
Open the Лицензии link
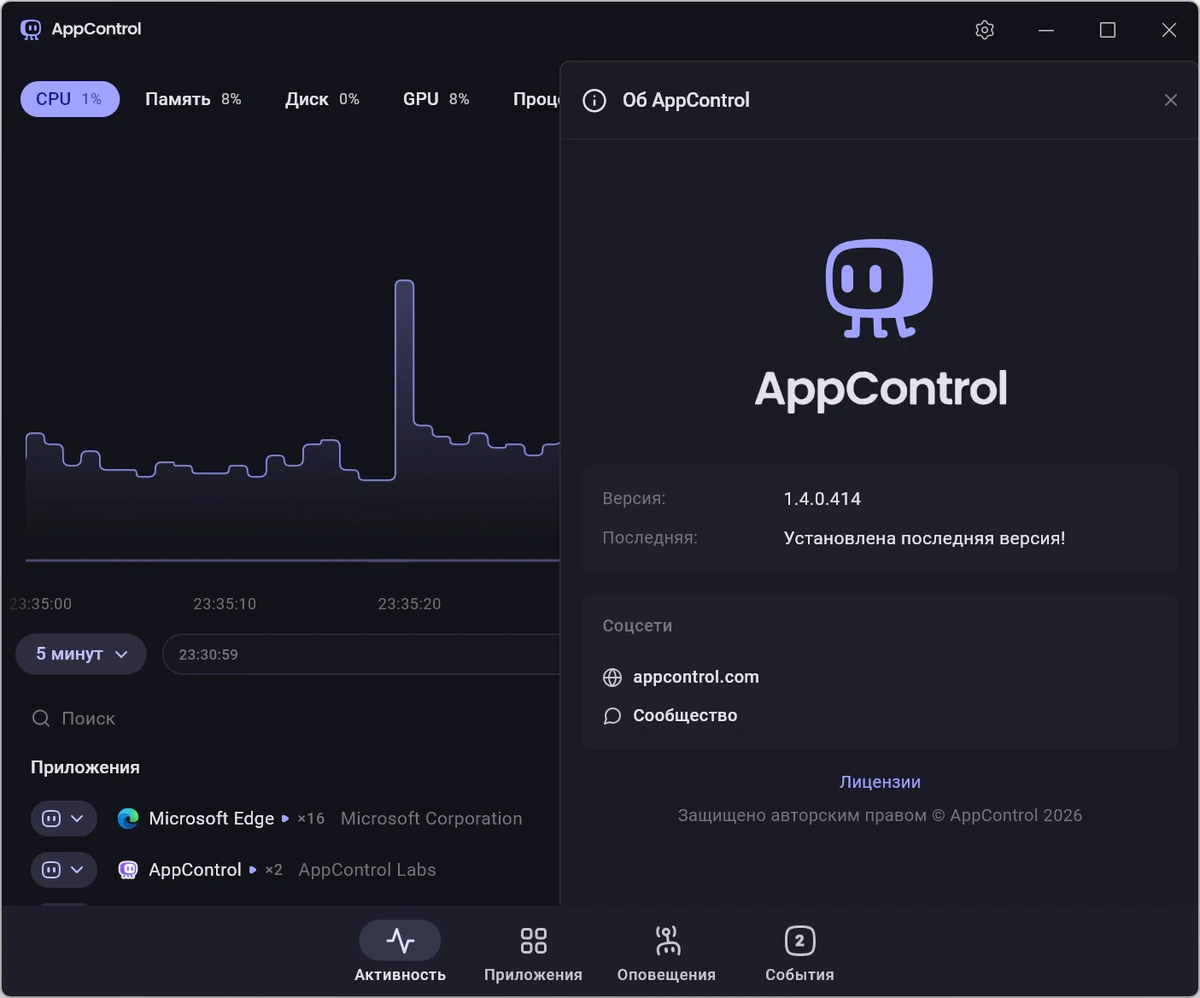pos(880,782)
